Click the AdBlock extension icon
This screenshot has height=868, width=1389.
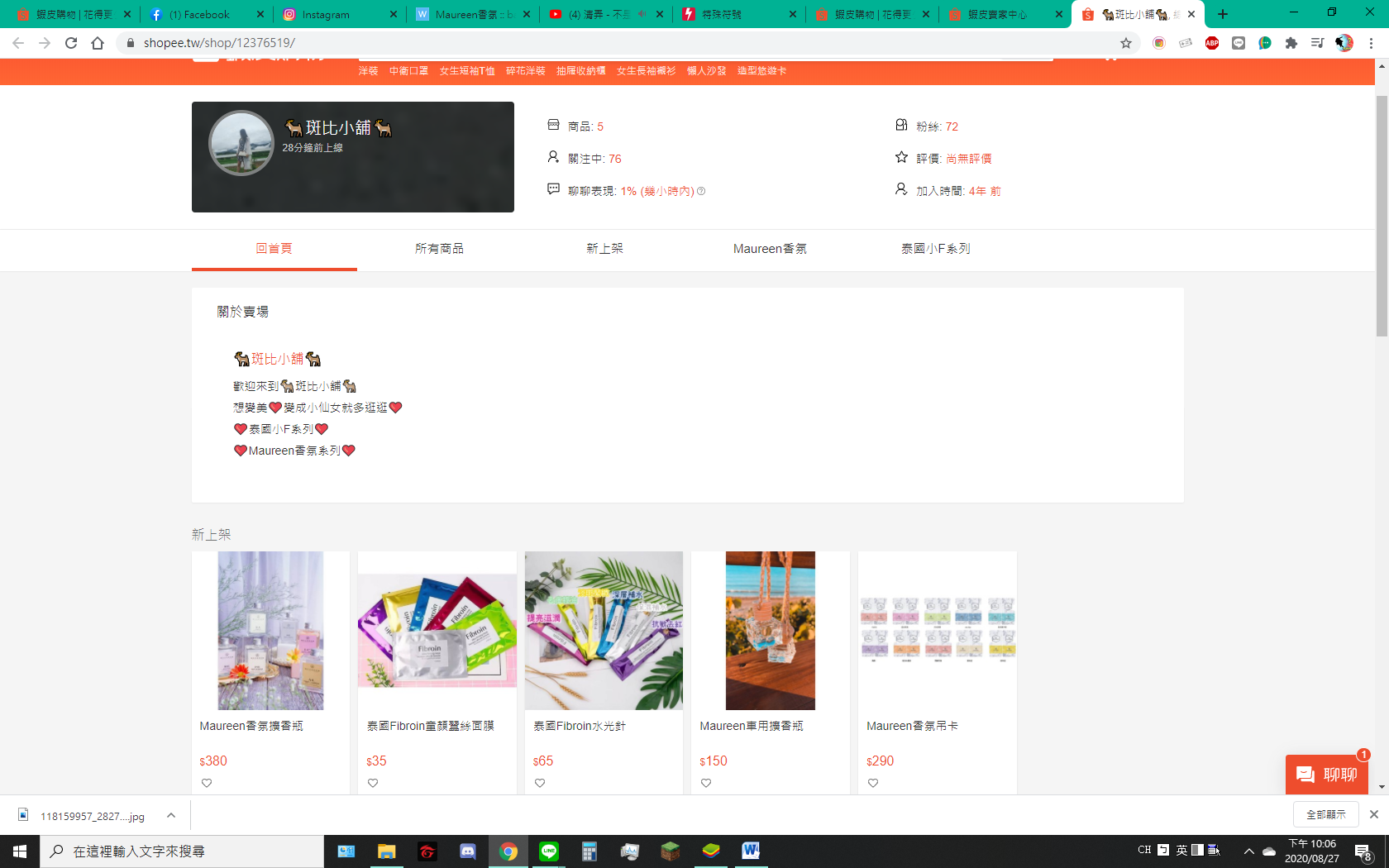pyautogui.click(x=1211, y=43)
